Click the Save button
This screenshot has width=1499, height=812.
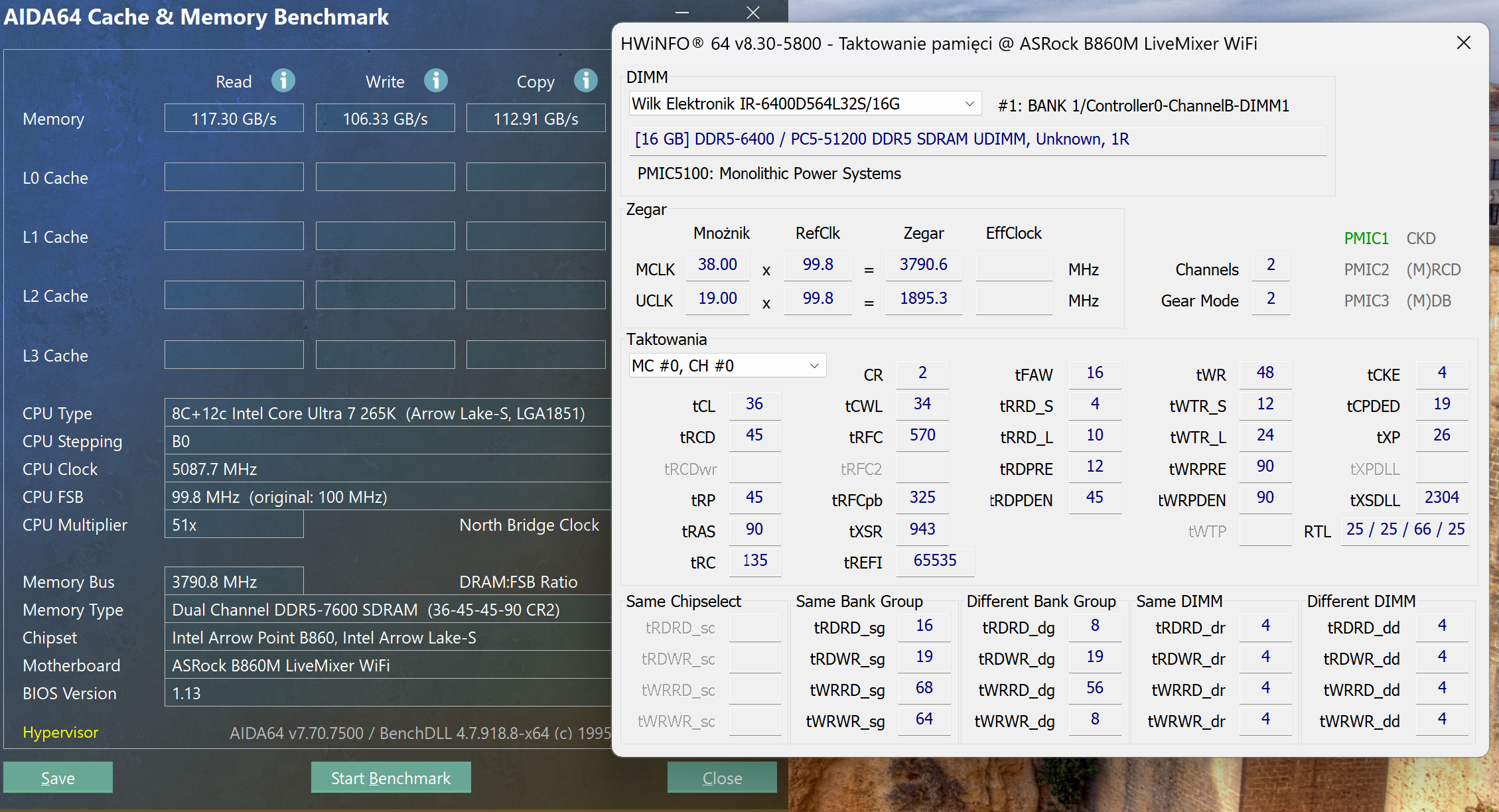coord(58,778)
